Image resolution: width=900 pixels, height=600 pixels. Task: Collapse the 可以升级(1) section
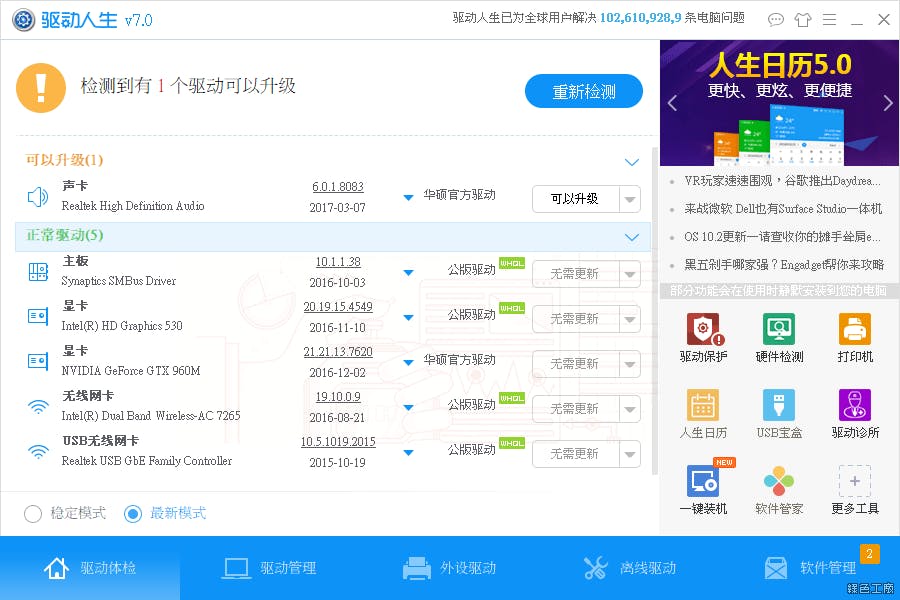(x=631, y=161)
